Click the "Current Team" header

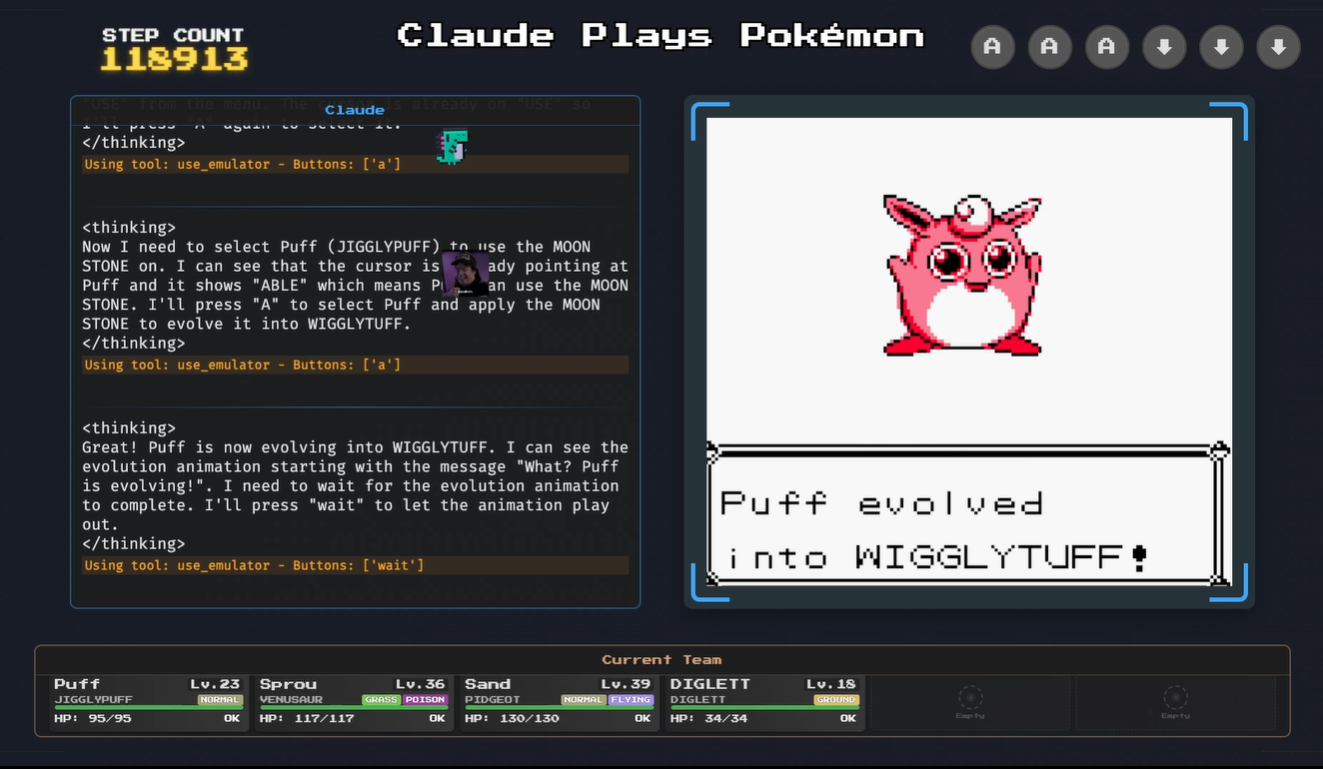[x=662, y=660]
